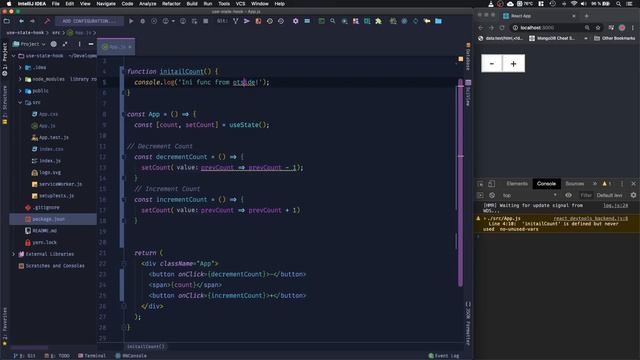Open the purple settings gear in toolbar
The width and height of the screenshot is (640, 360).
[x=296, y=21]
